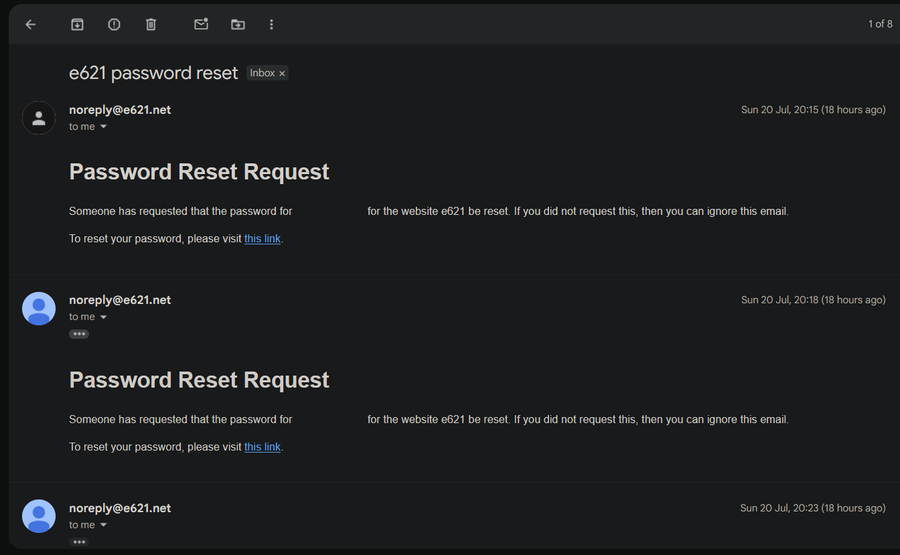
Task: Click the timestamp Sun 20 Jul, 20:15
Action: click(x=813, y=110)
